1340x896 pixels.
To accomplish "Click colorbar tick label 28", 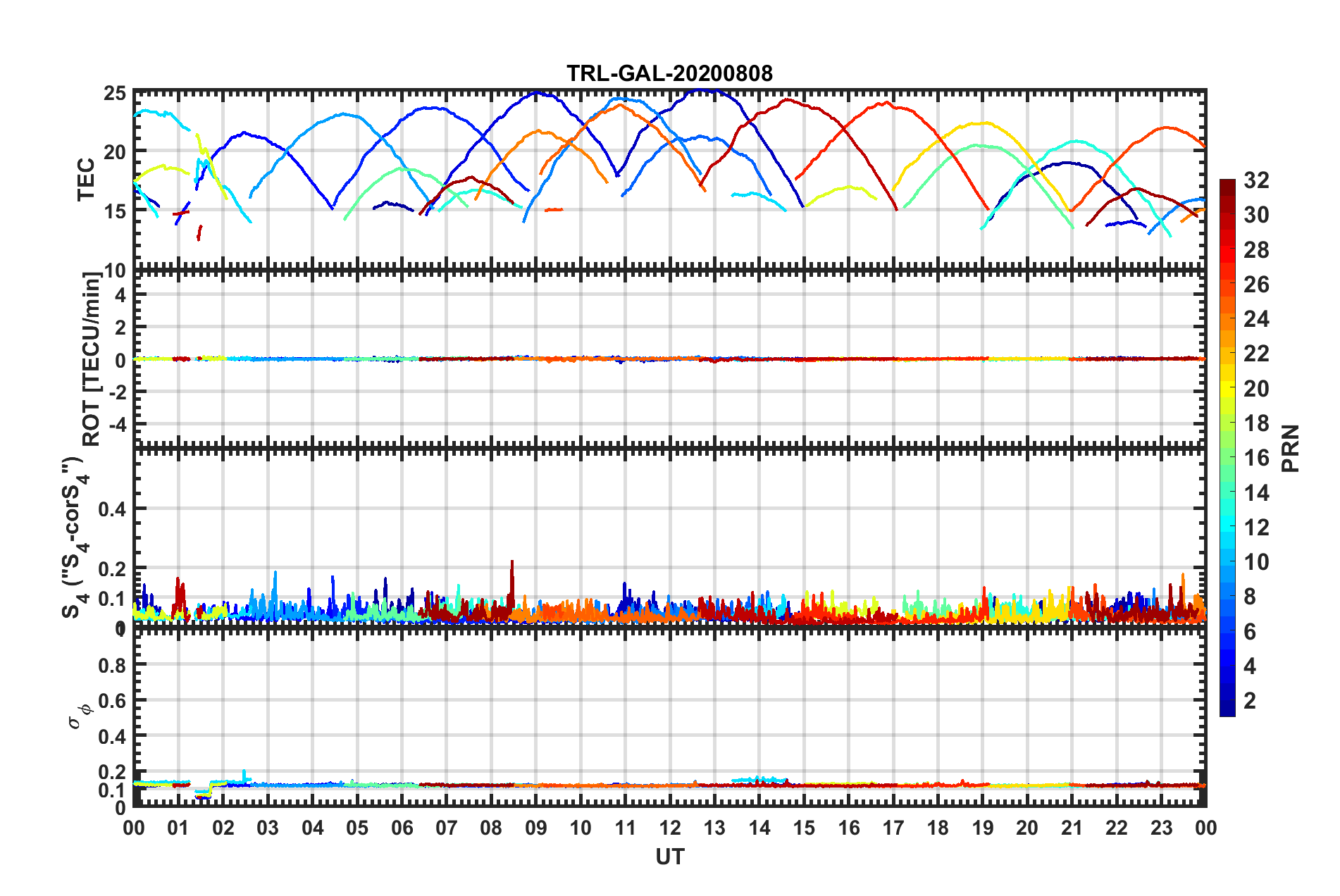I will pos(1256,250).
